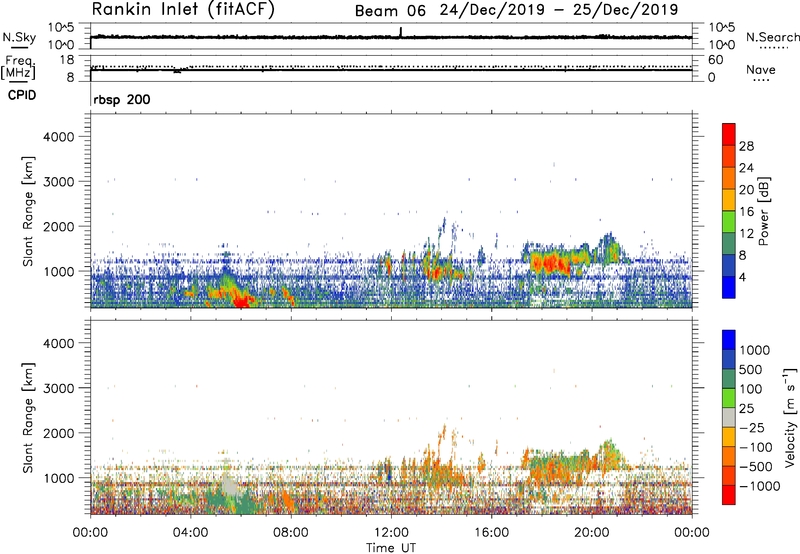800x554 pixels.
Task: Click the 'Rankin Inlet (fitACF)' title
Action: pos(183,9)
